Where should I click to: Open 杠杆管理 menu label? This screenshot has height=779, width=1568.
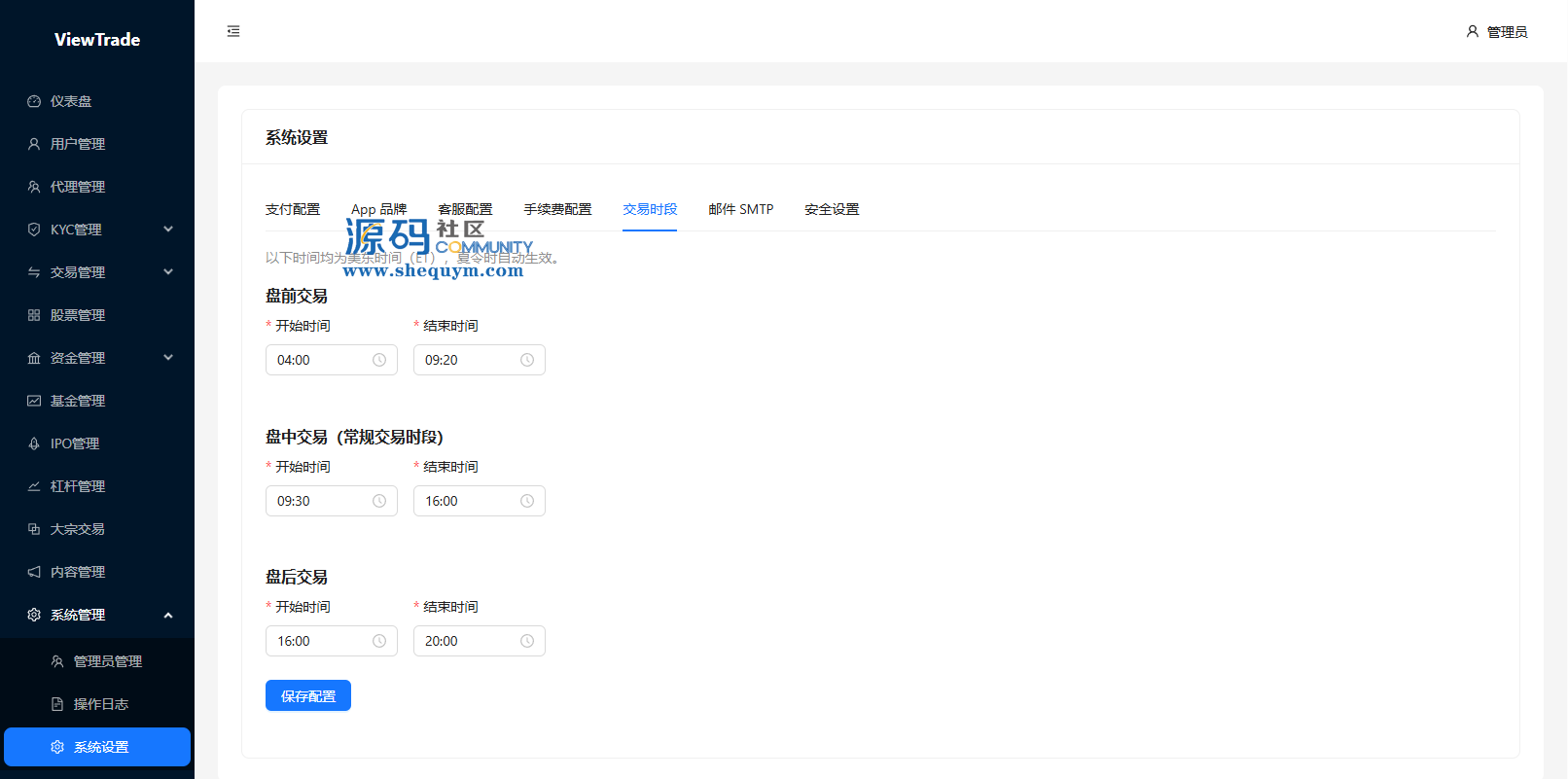pos(78,486)
